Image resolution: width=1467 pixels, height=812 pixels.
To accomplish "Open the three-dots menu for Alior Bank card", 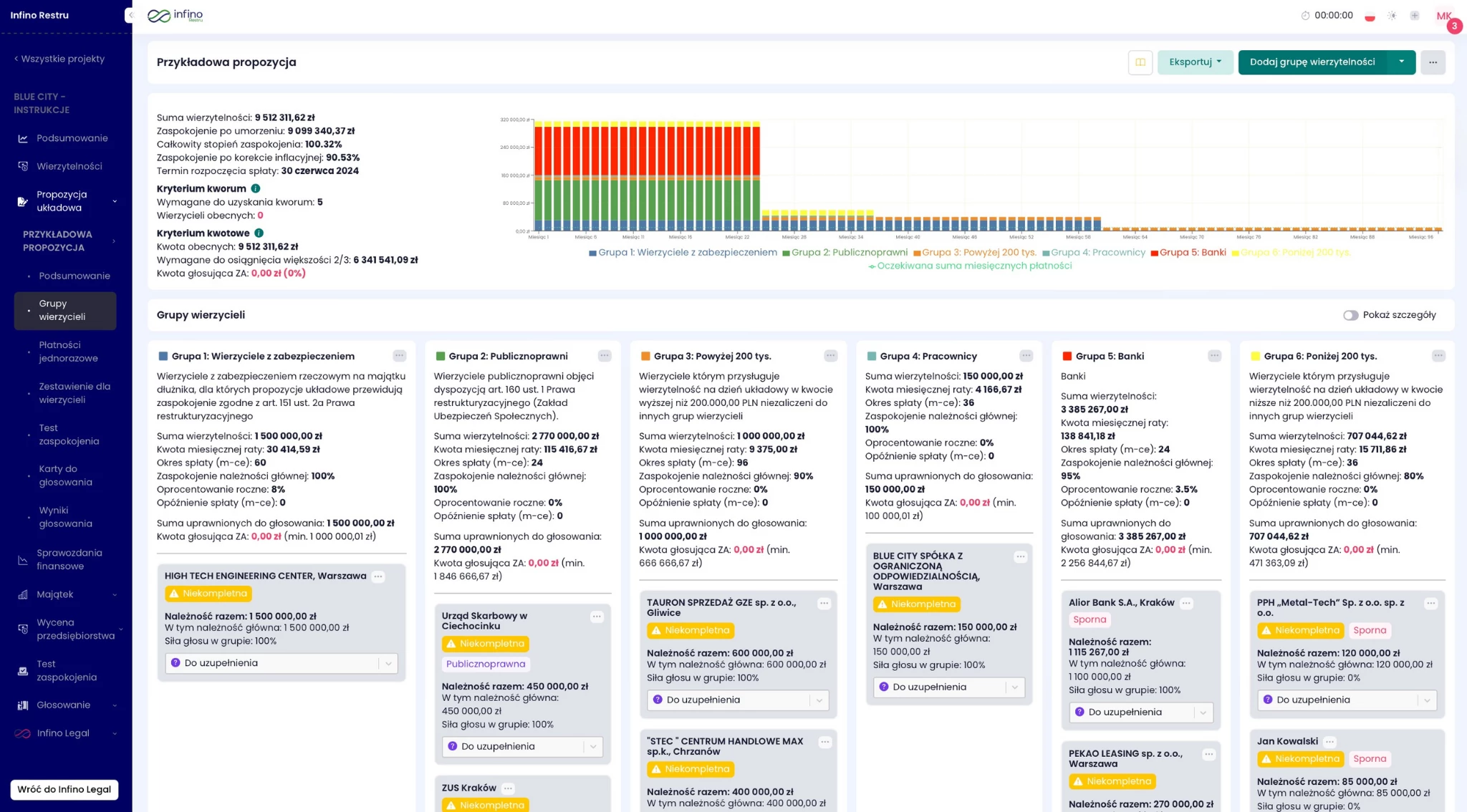I will 1186,603.
